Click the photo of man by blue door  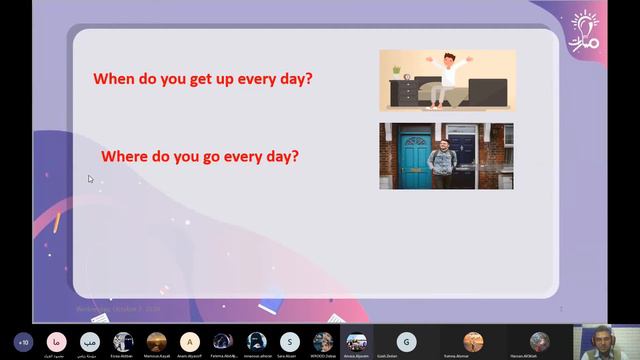tap(447, 156)
